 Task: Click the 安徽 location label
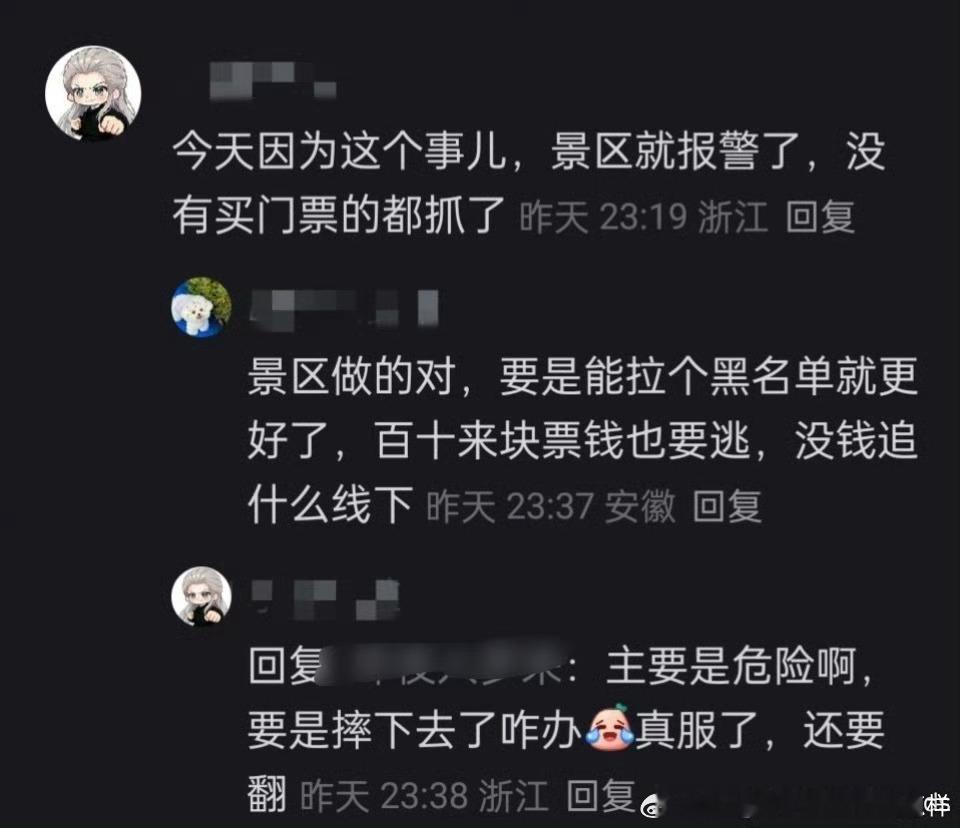640,506
